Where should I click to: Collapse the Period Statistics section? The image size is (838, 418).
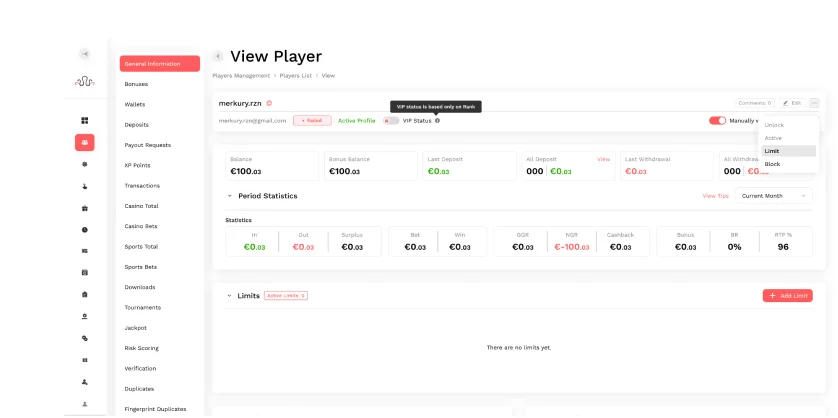coord(229,196)
